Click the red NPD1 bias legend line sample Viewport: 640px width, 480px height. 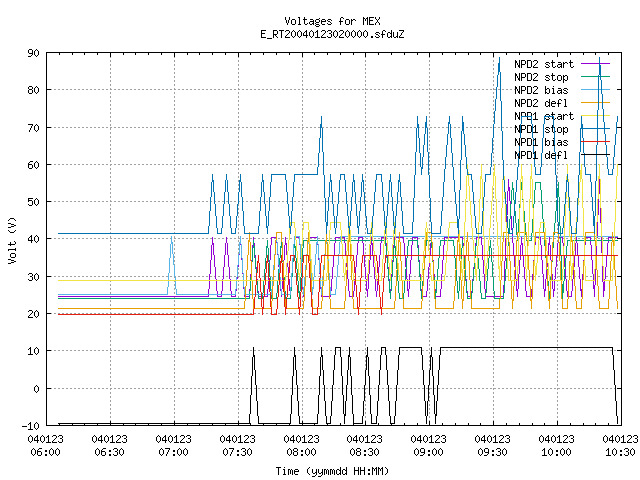click(x=595, y=142)
